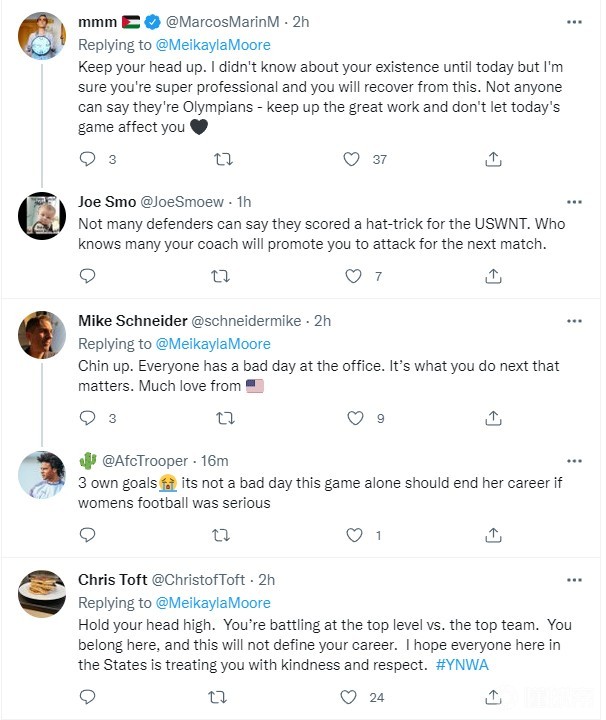
Task: Like Chris Toft's "Hold your head high" tweet
Action: pos(349,697)
